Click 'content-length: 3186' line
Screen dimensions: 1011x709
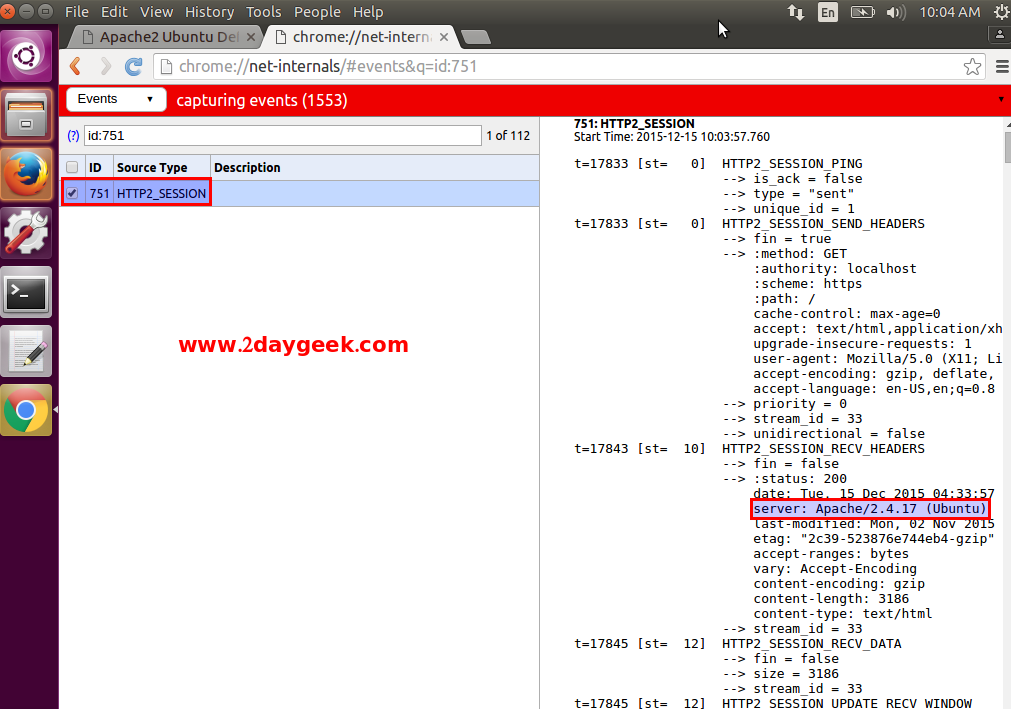(x=831, y=599)
